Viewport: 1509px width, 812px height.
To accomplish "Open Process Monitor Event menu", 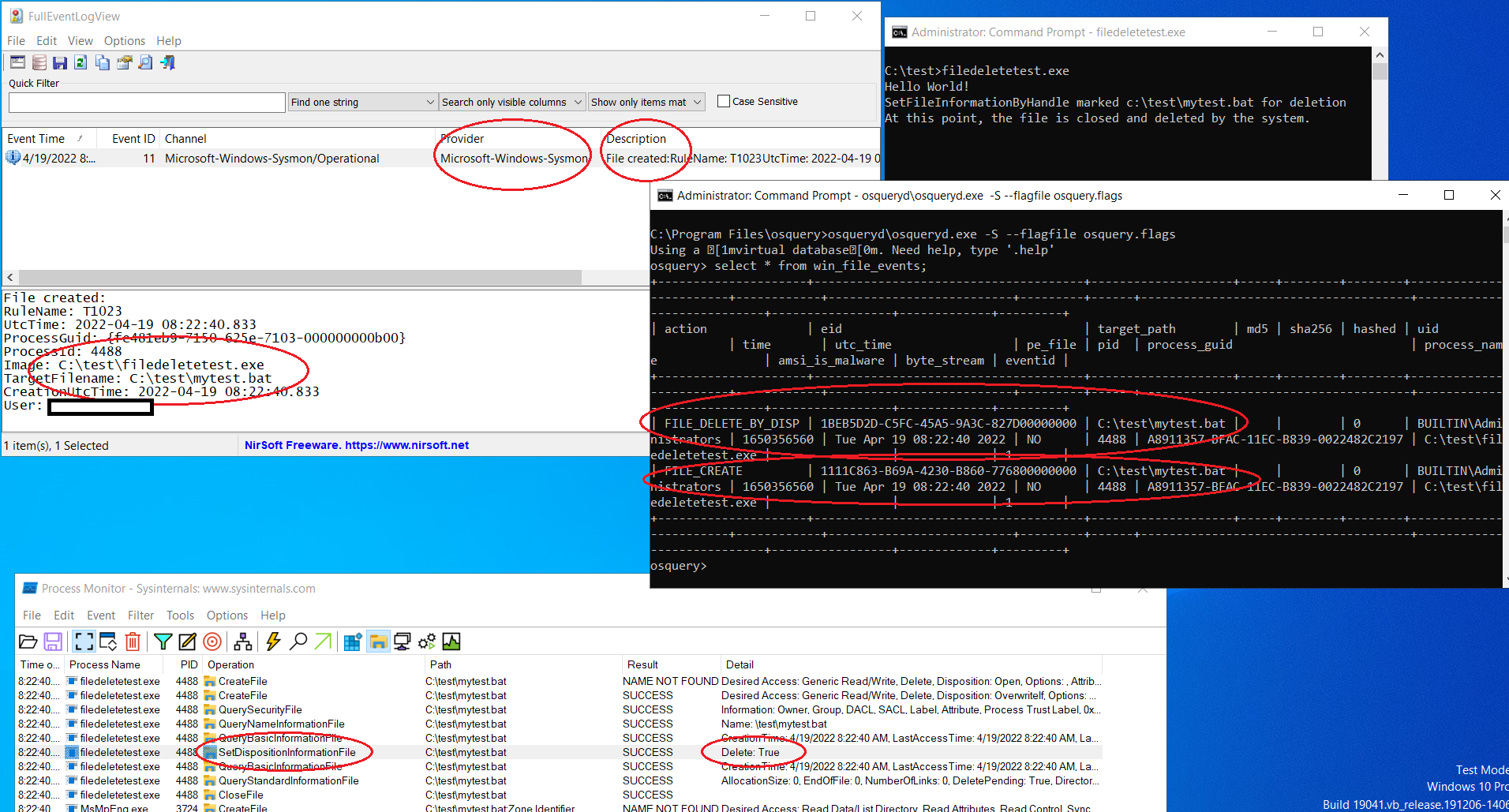I will tap(101, 616).
